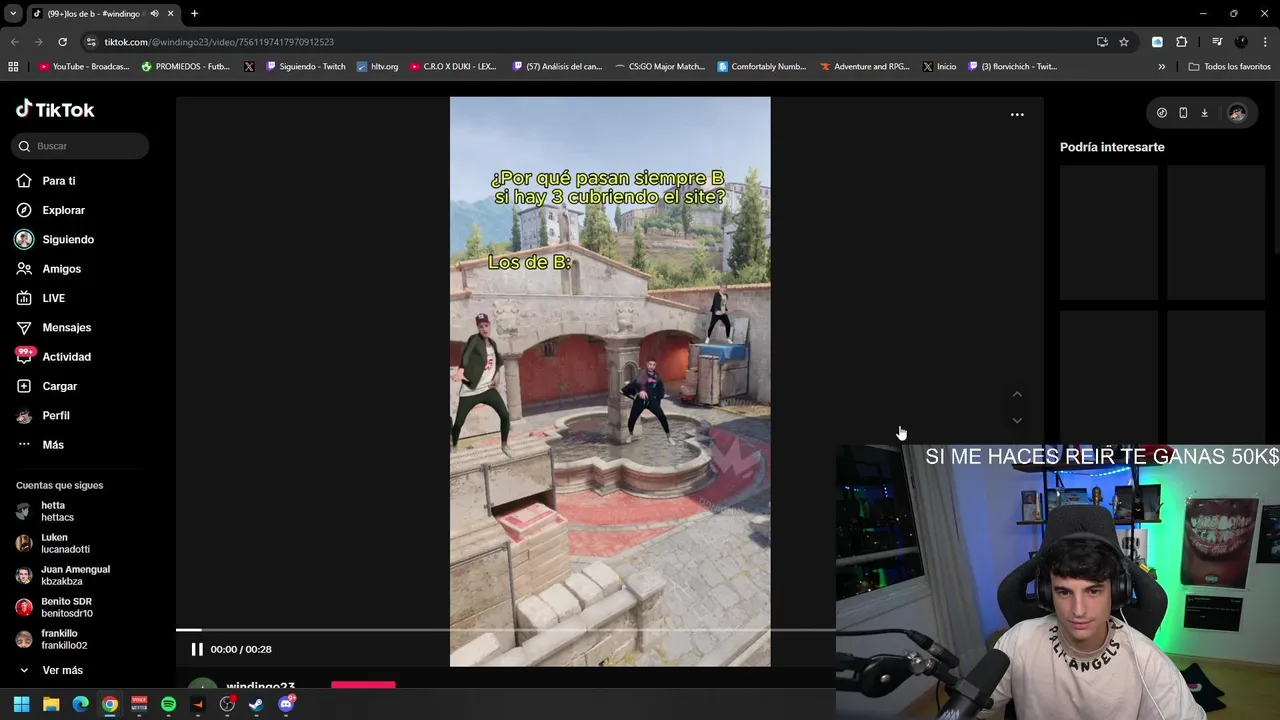This screenshot has height=720, width=1280.
Task: Reload the current page
Action: tap(62, 42)
